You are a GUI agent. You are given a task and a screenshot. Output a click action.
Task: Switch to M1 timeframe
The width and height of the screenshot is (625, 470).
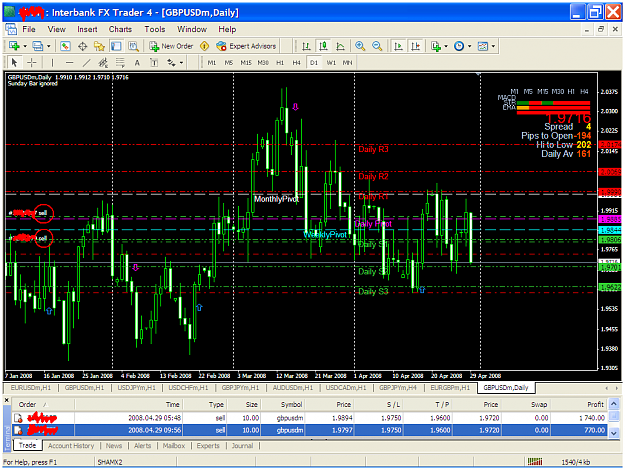pos(212,63)
